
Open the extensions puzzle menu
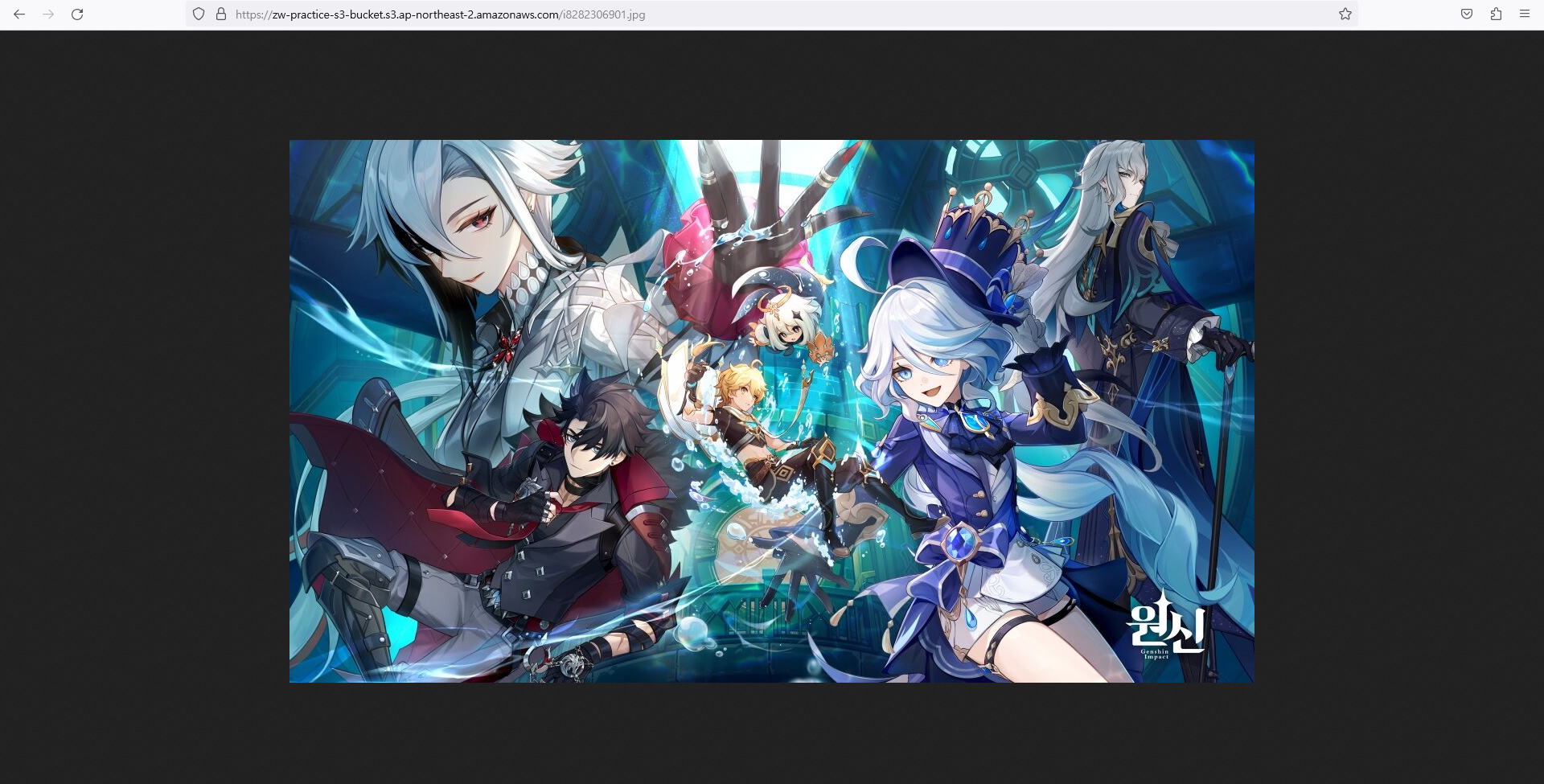tap(1496, 14)
